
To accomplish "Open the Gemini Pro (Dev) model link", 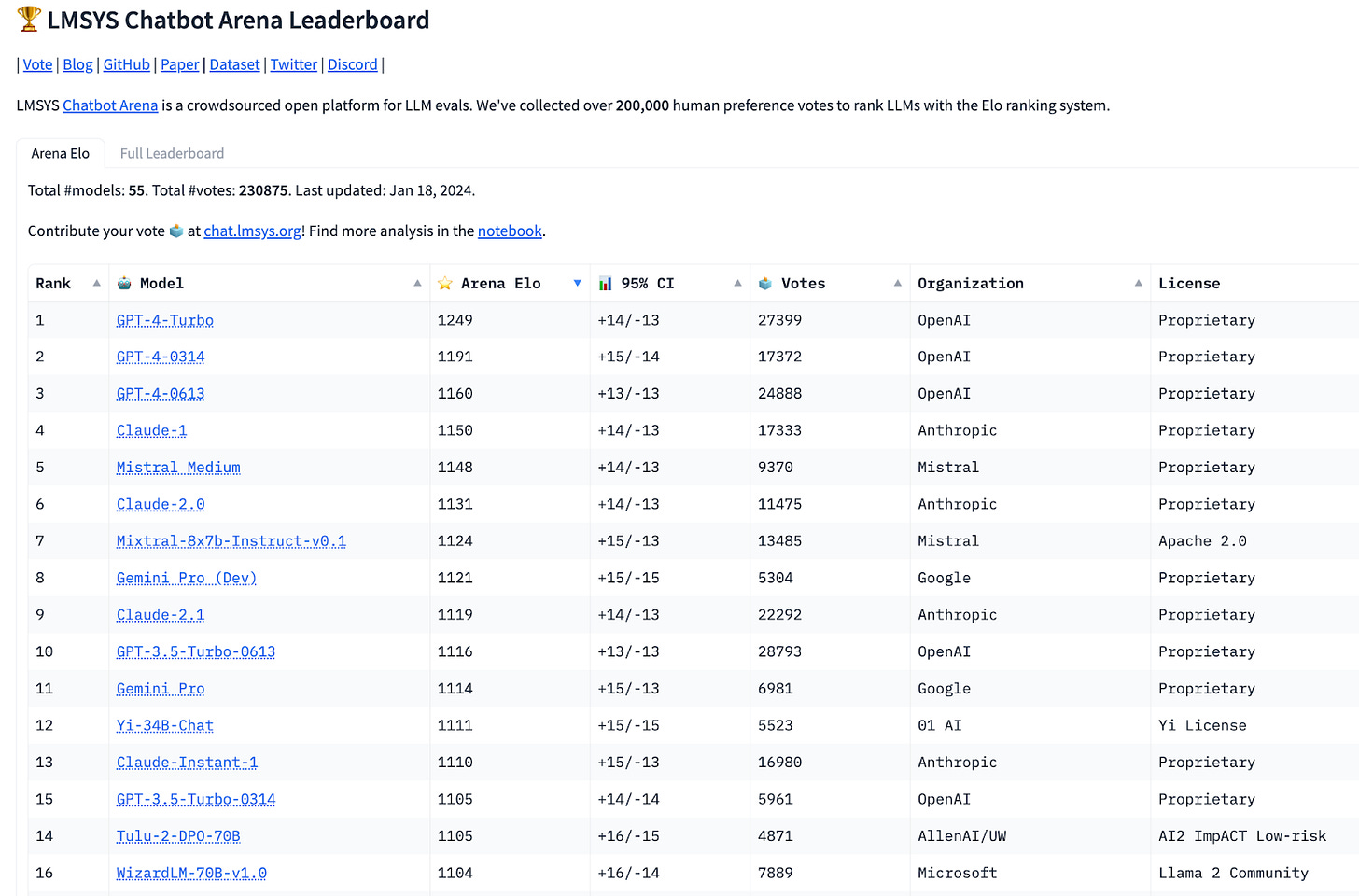I will [x=187, y=578].
